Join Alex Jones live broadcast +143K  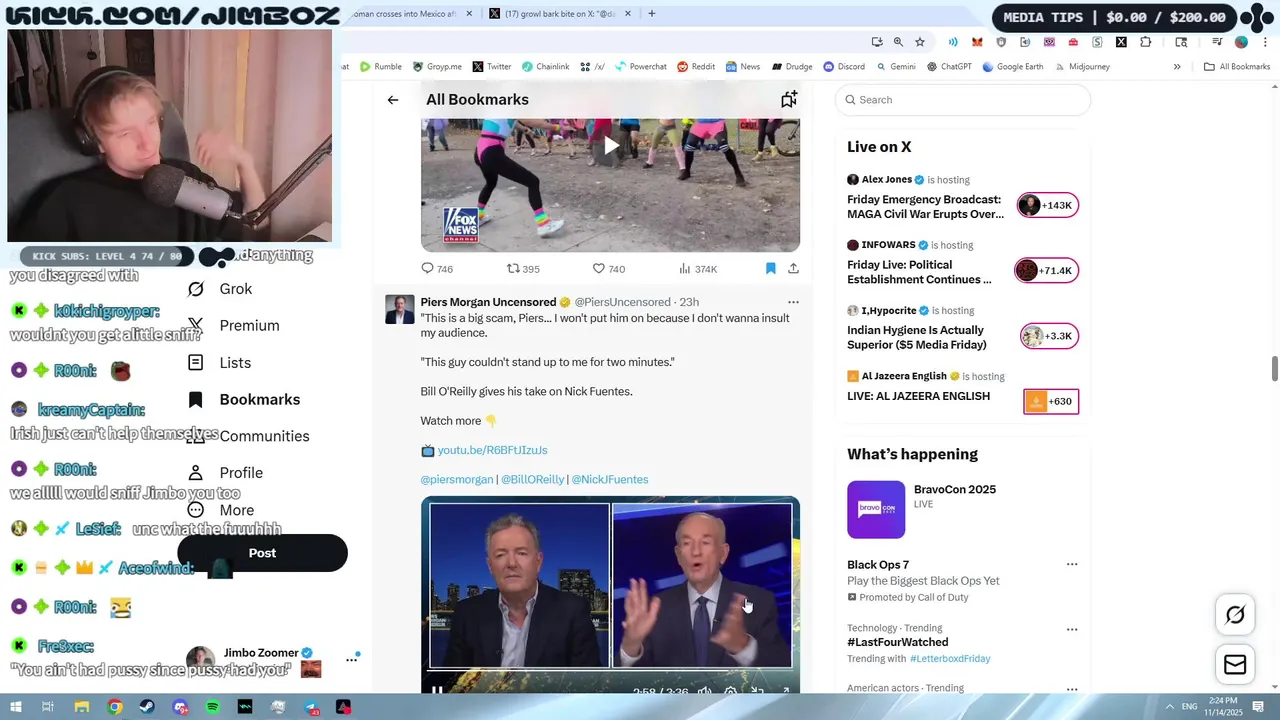[x=1047, y=206]
